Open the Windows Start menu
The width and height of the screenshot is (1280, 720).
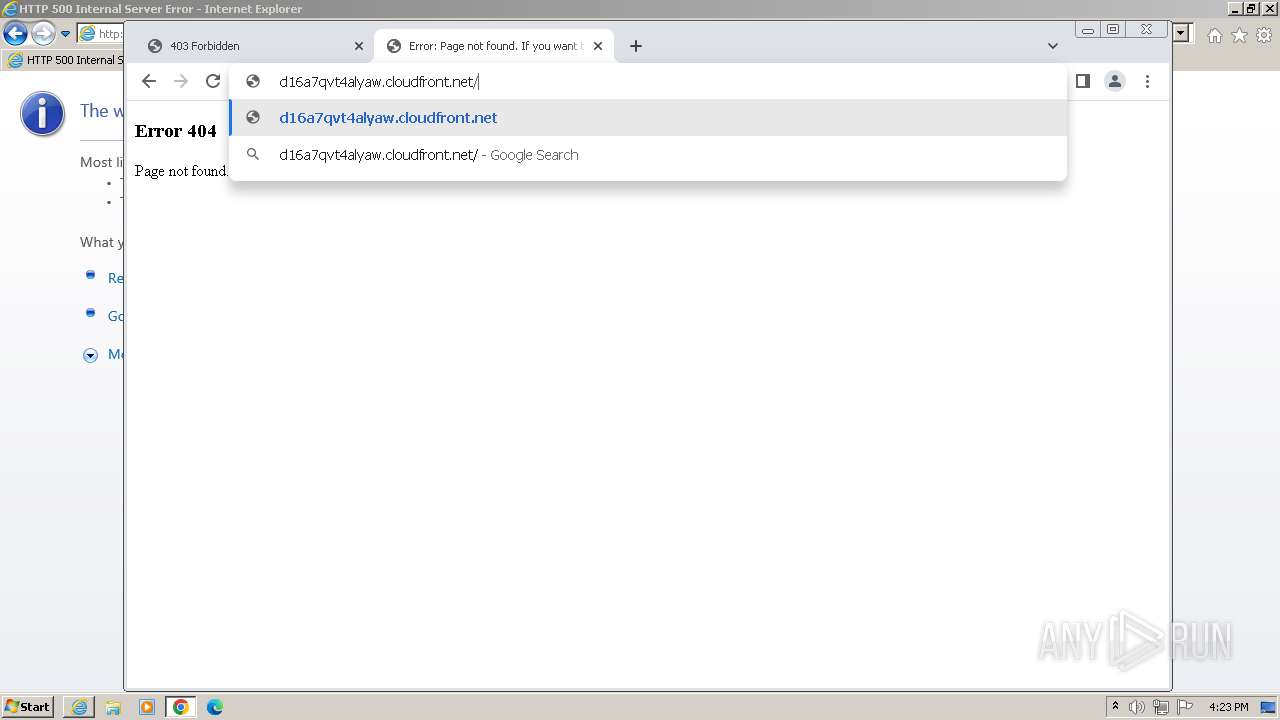(28, 707)
